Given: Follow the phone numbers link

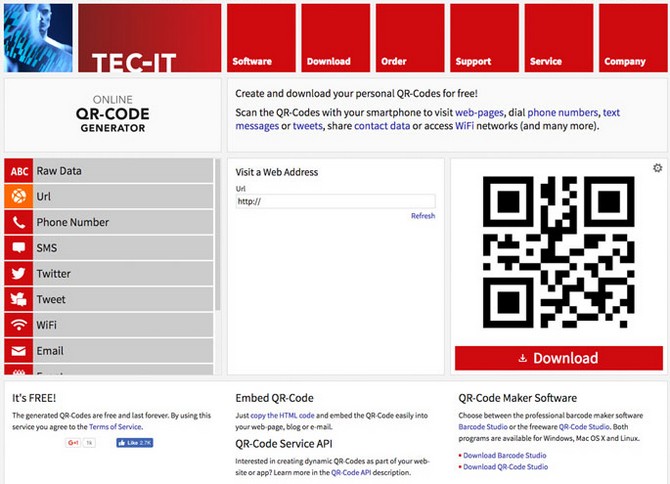Looking at the screenshot, I should coord(563,113).
